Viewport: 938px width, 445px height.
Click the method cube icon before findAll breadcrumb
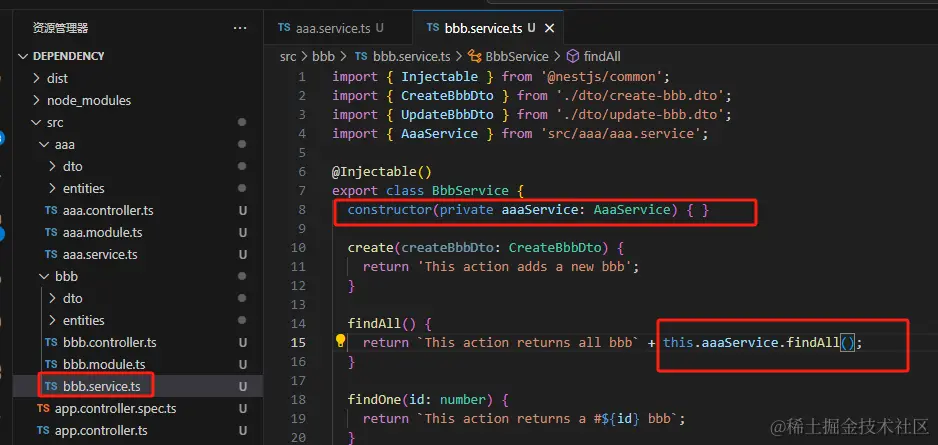click(x=573, y=57)
